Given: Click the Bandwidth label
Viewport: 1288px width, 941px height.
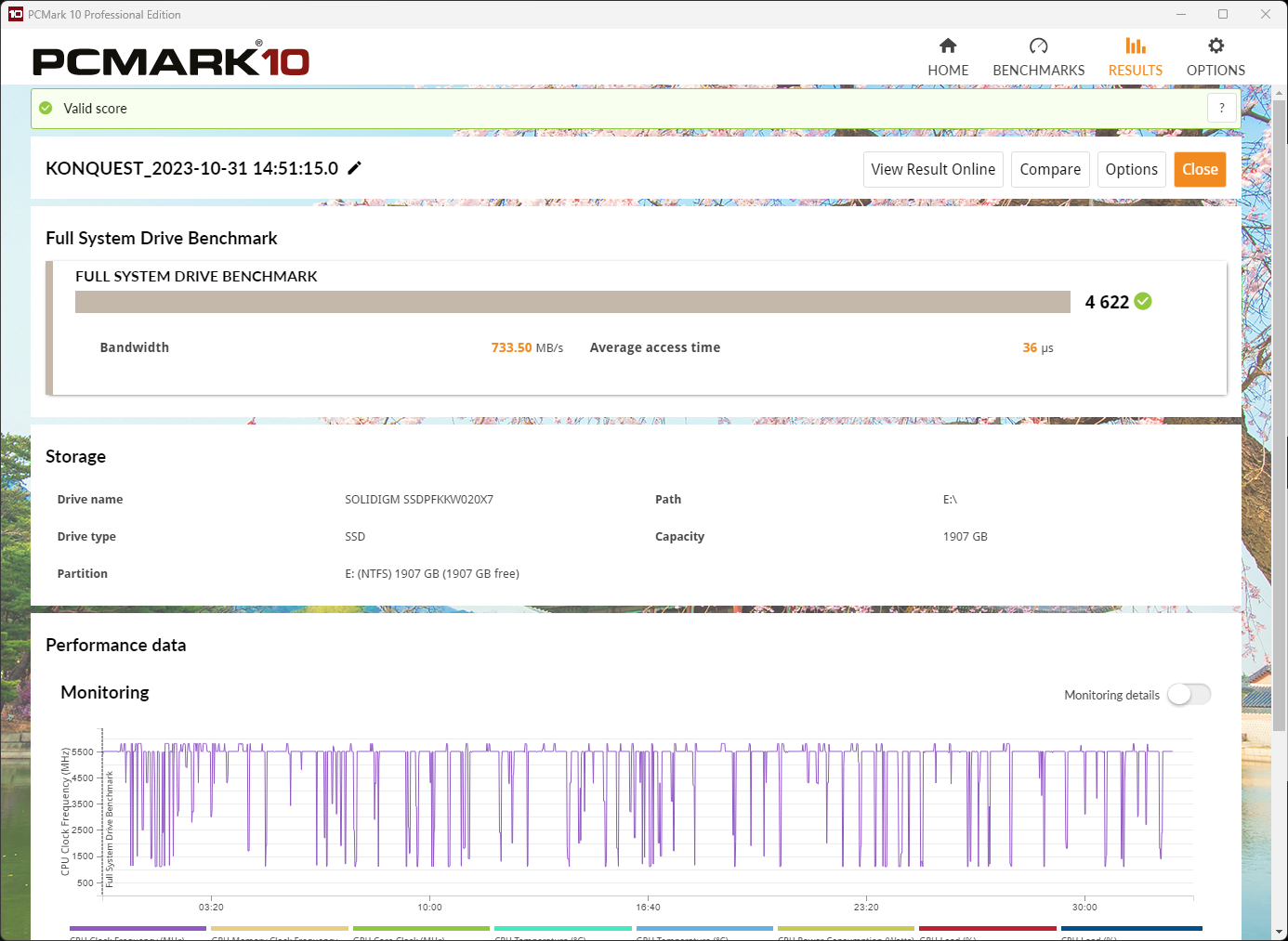Looking at the screenshot, I should (135, 347).
